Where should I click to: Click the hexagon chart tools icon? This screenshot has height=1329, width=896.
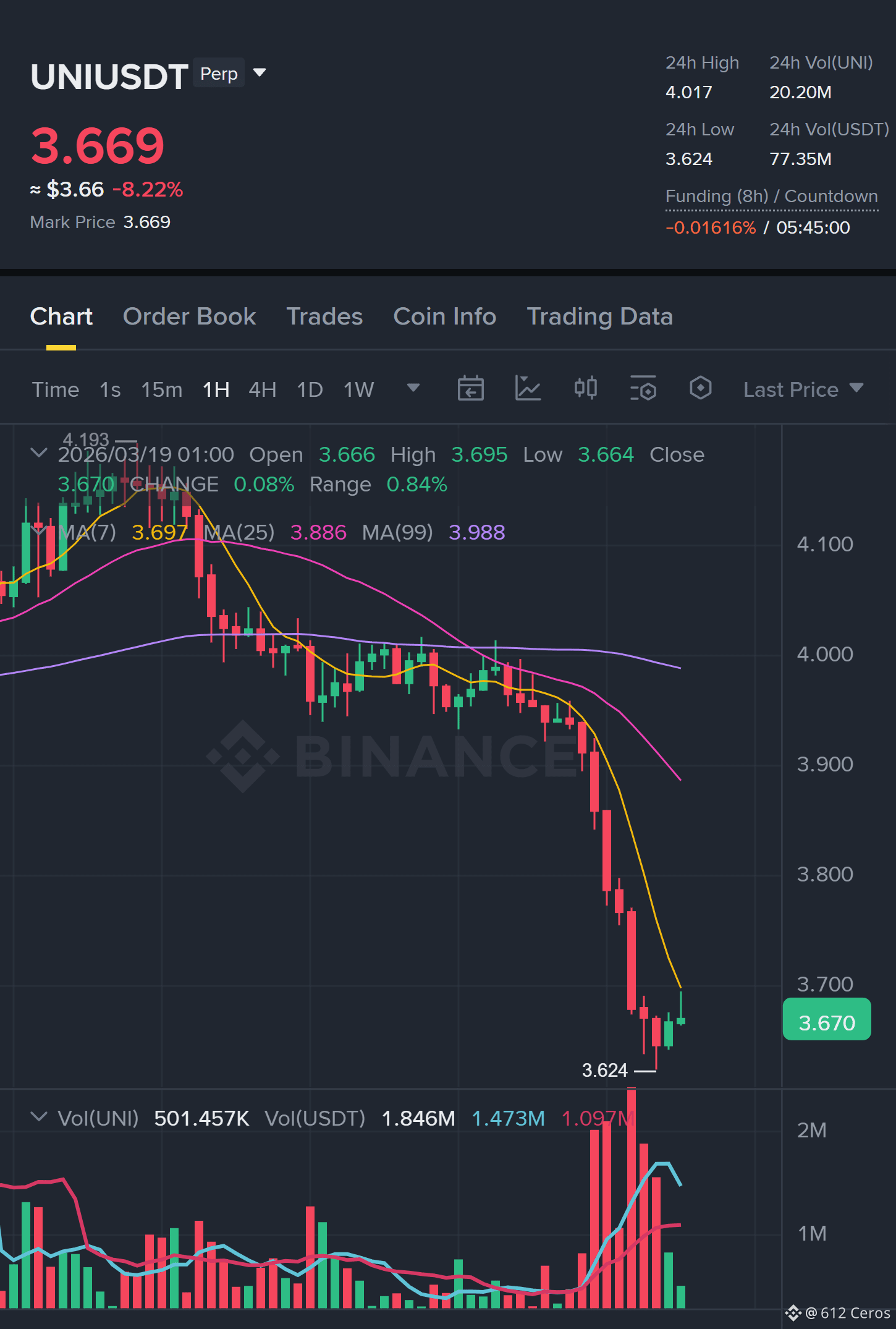tap(700, 388)
